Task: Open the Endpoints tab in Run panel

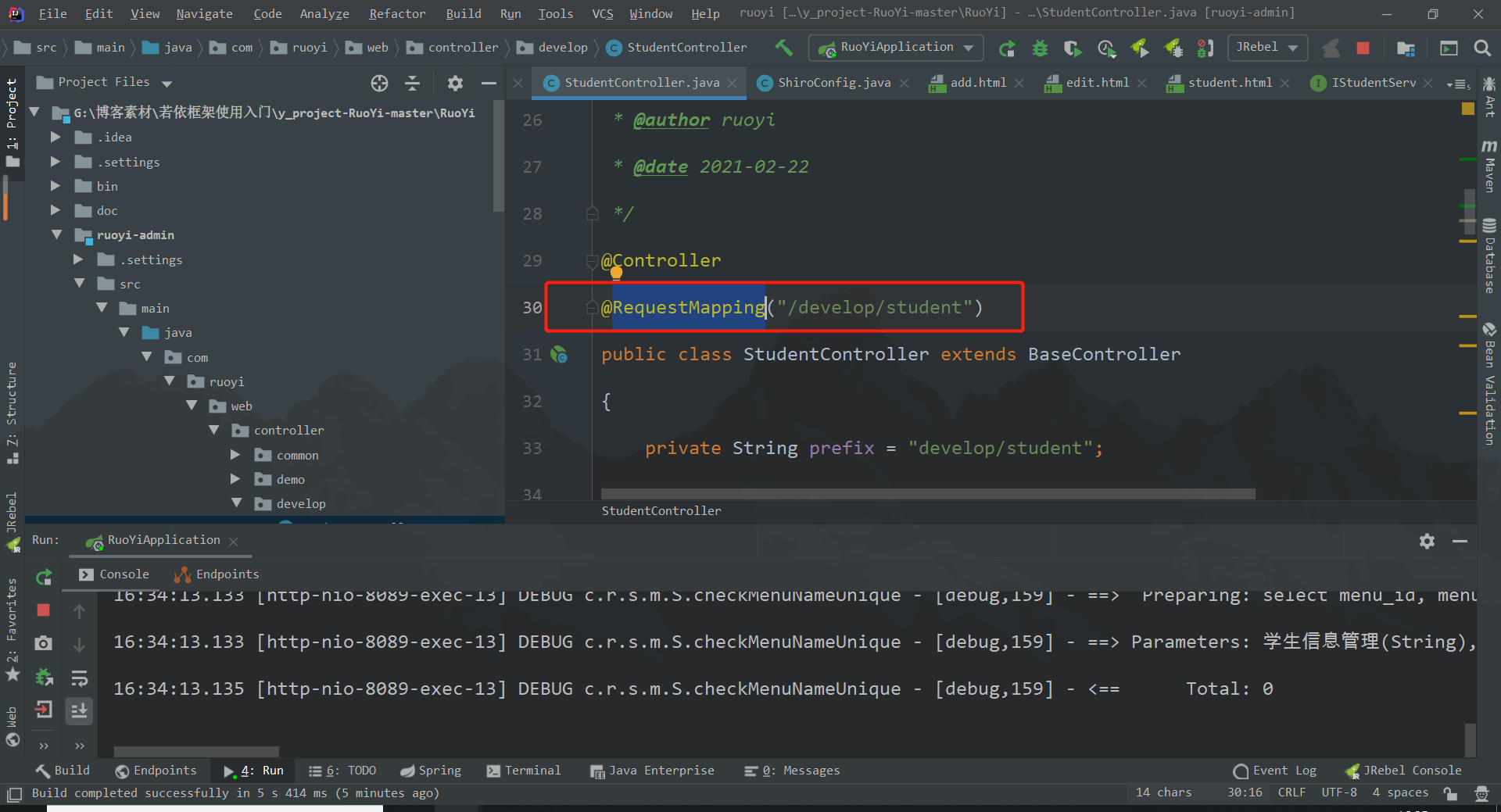Action: click(217, 574)
